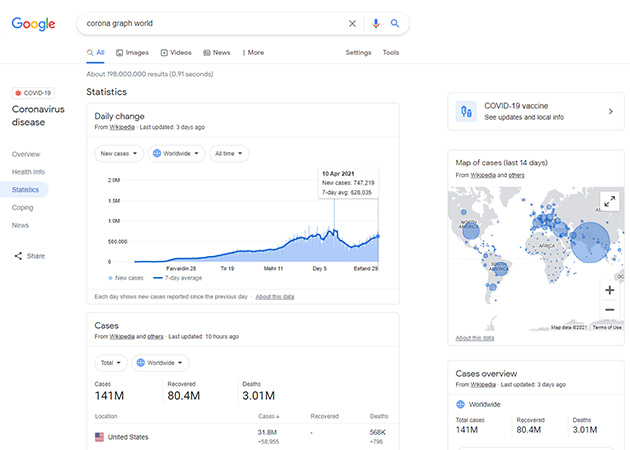
Task: Click the United States flag icon
Action: point(99,437)
